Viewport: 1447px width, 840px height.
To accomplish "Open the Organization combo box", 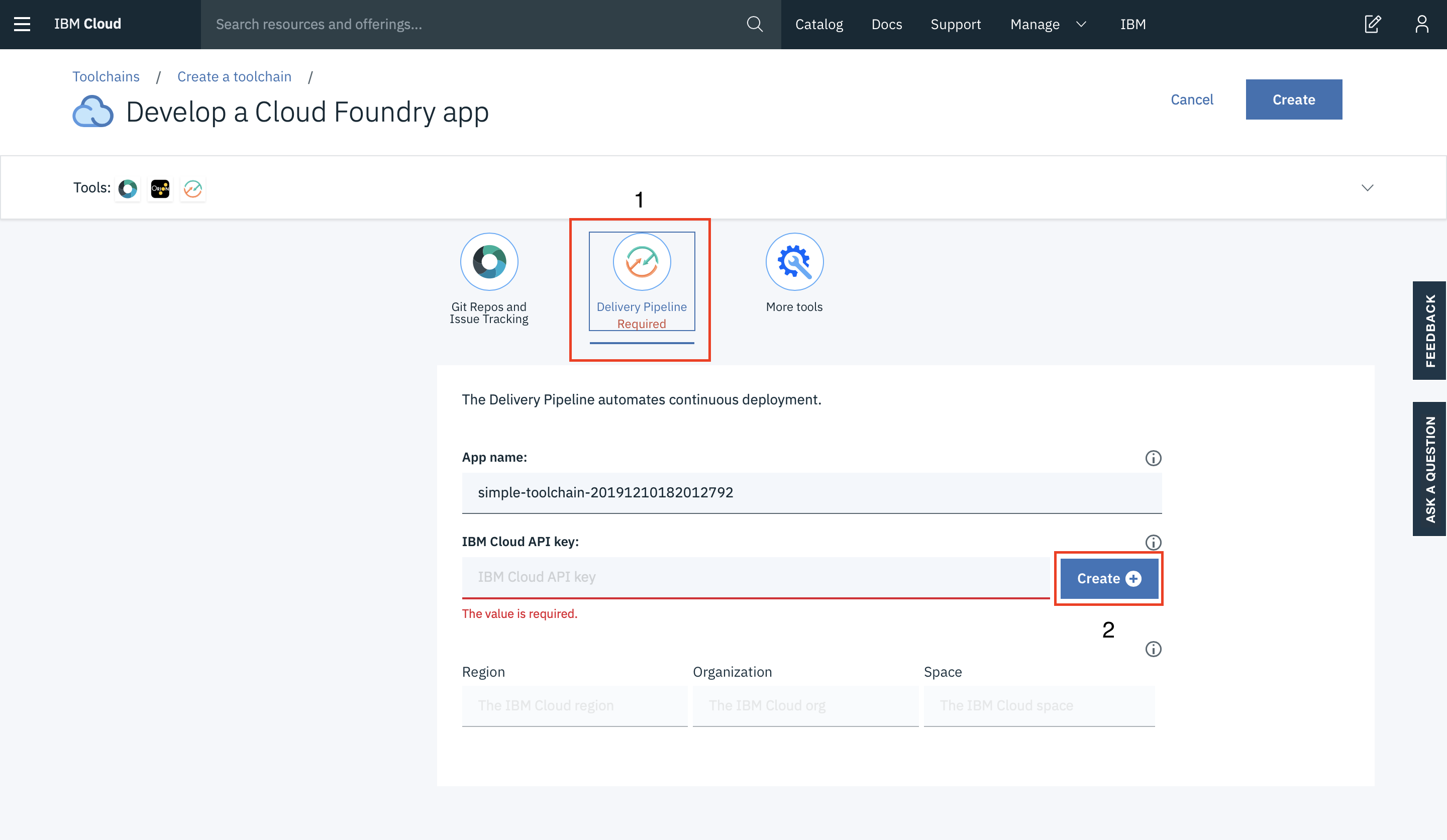I will click(805, 706).
